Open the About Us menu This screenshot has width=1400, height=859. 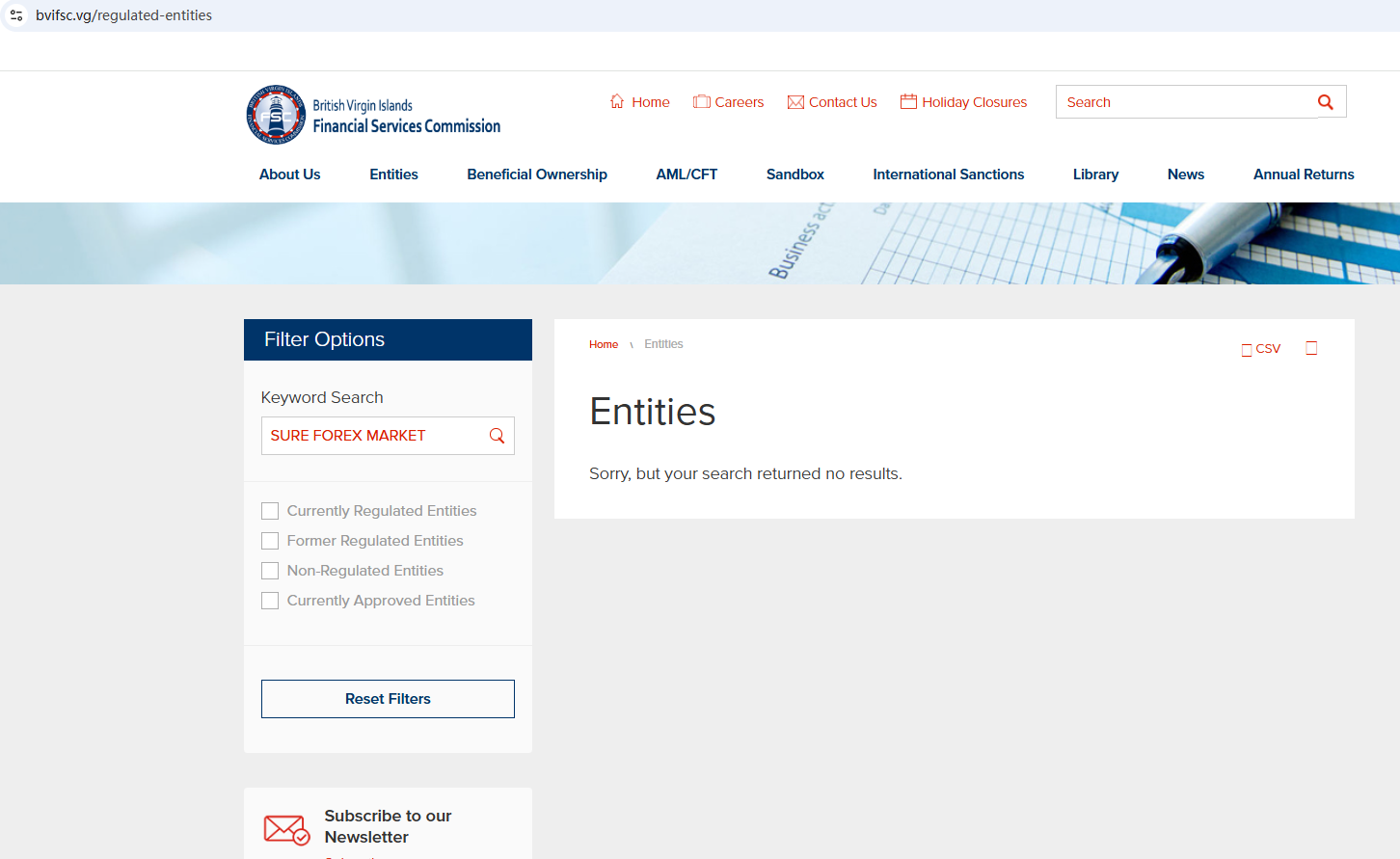coord(289,174)
